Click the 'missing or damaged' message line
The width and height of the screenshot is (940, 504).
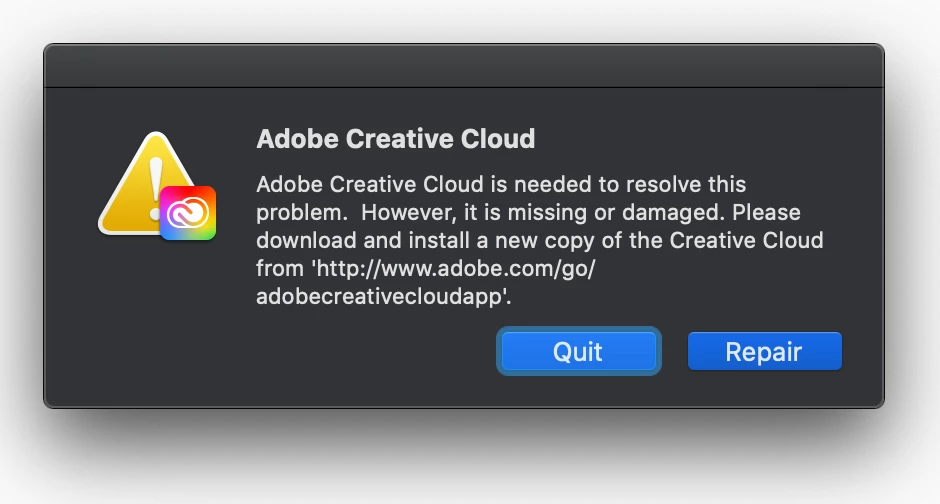tap(527, 213)
